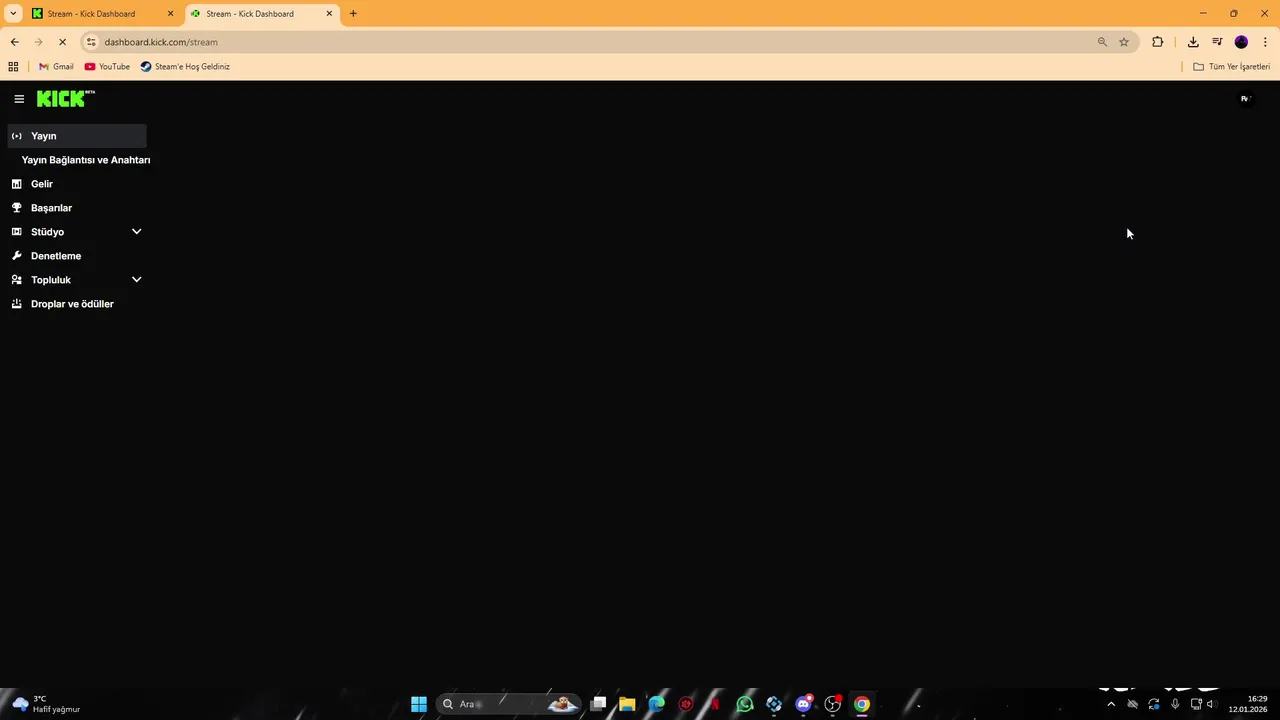Image resolution: width=1280 pixels, height=720 pixels.
Task: Stop loading the page
Action: pyautogui.click(x=62, y=42)
